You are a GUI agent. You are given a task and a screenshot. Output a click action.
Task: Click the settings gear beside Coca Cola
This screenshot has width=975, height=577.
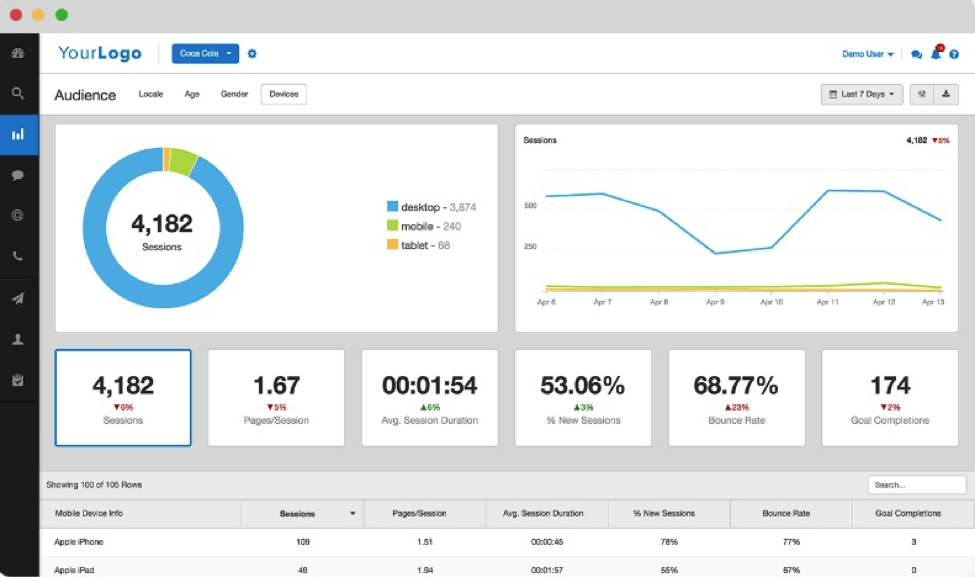[252, 53]
